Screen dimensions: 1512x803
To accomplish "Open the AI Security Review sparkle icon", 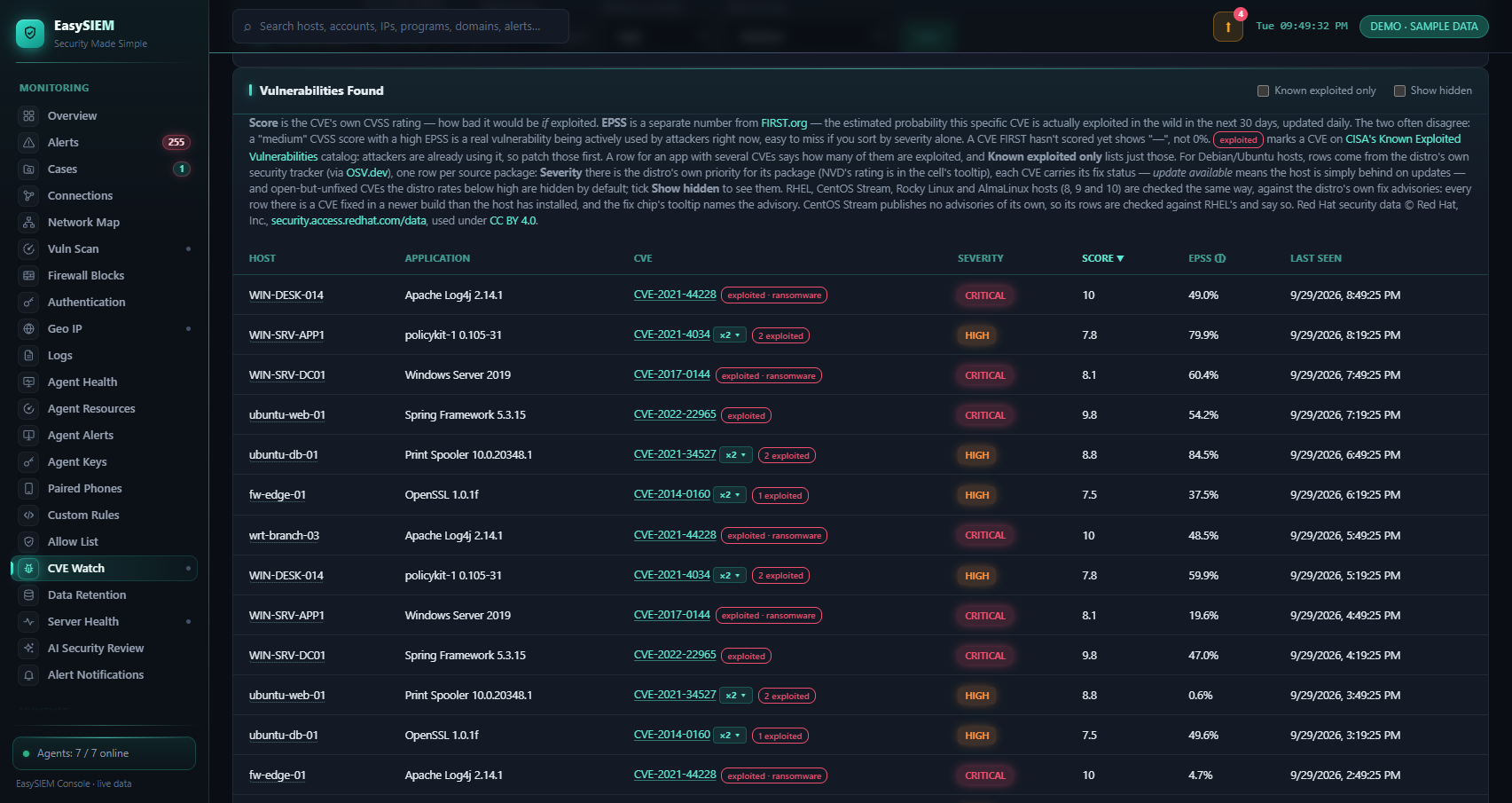I will (29, 649).
